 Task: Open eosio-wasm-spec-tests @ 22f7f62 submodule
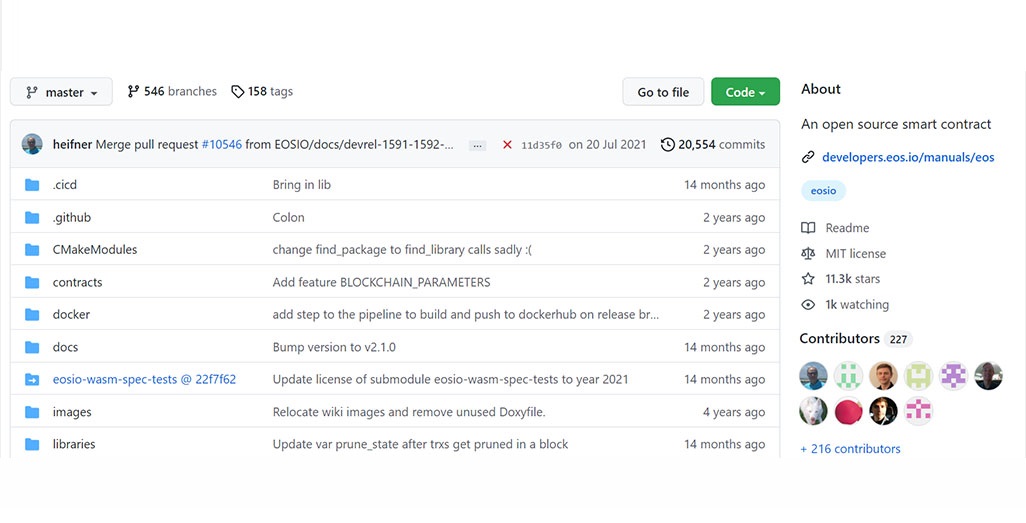point(144,380)
